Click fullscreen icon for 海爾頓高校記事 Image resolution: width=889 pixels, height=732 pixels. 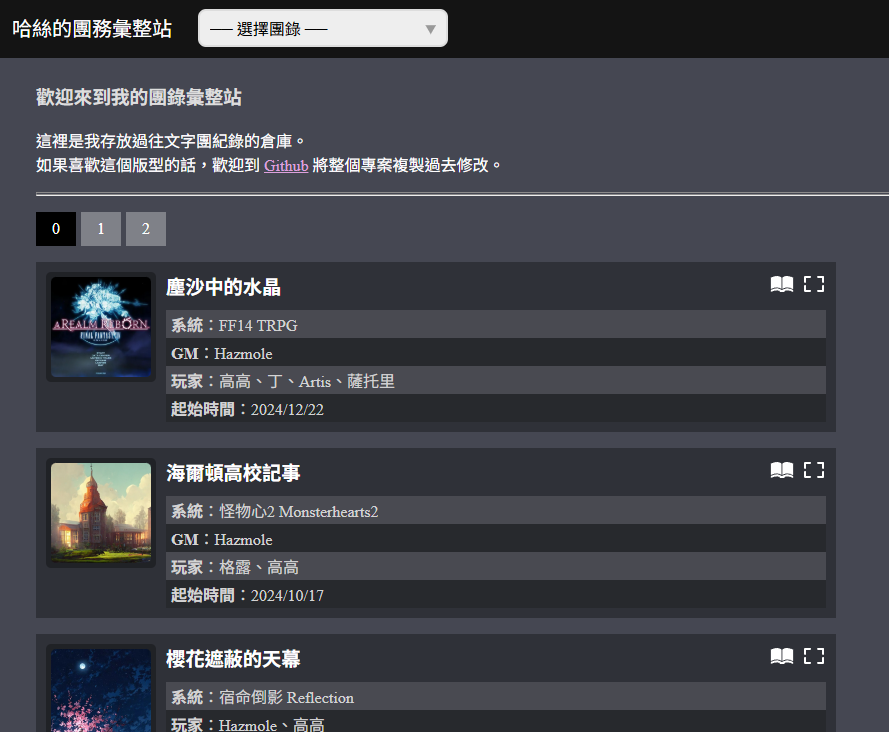click(x=814, y=470)
